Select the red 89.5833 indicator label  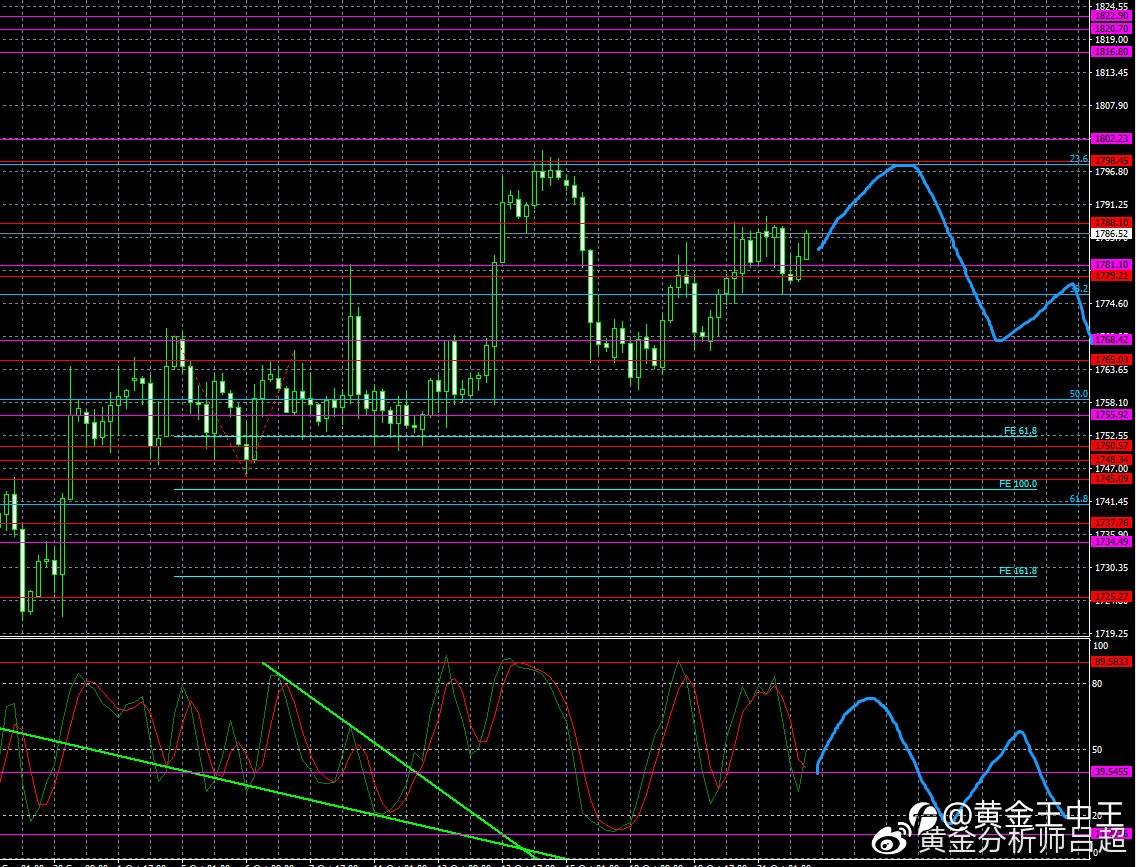click(1111, 662)
